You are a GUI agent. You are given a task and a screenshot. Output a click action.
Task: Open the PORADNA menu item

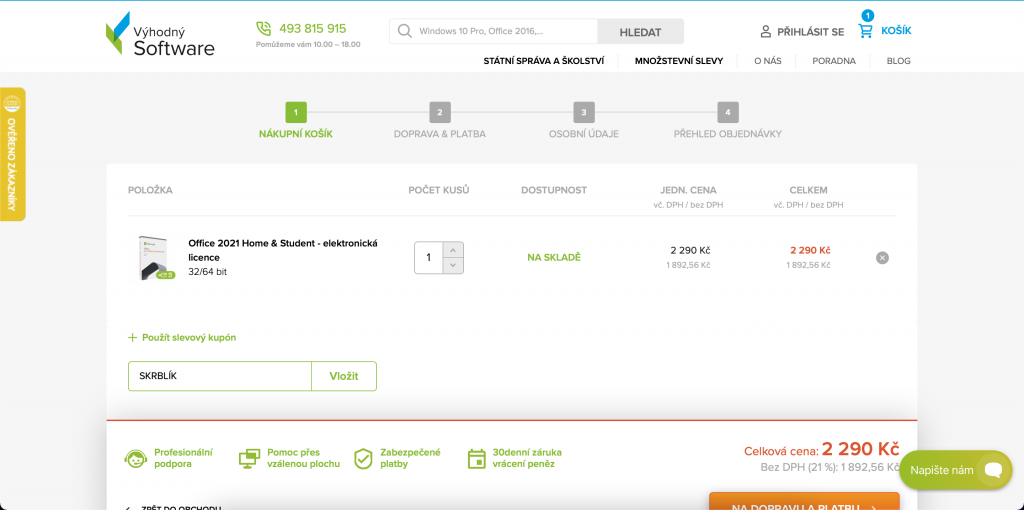[x=834, y=61]
